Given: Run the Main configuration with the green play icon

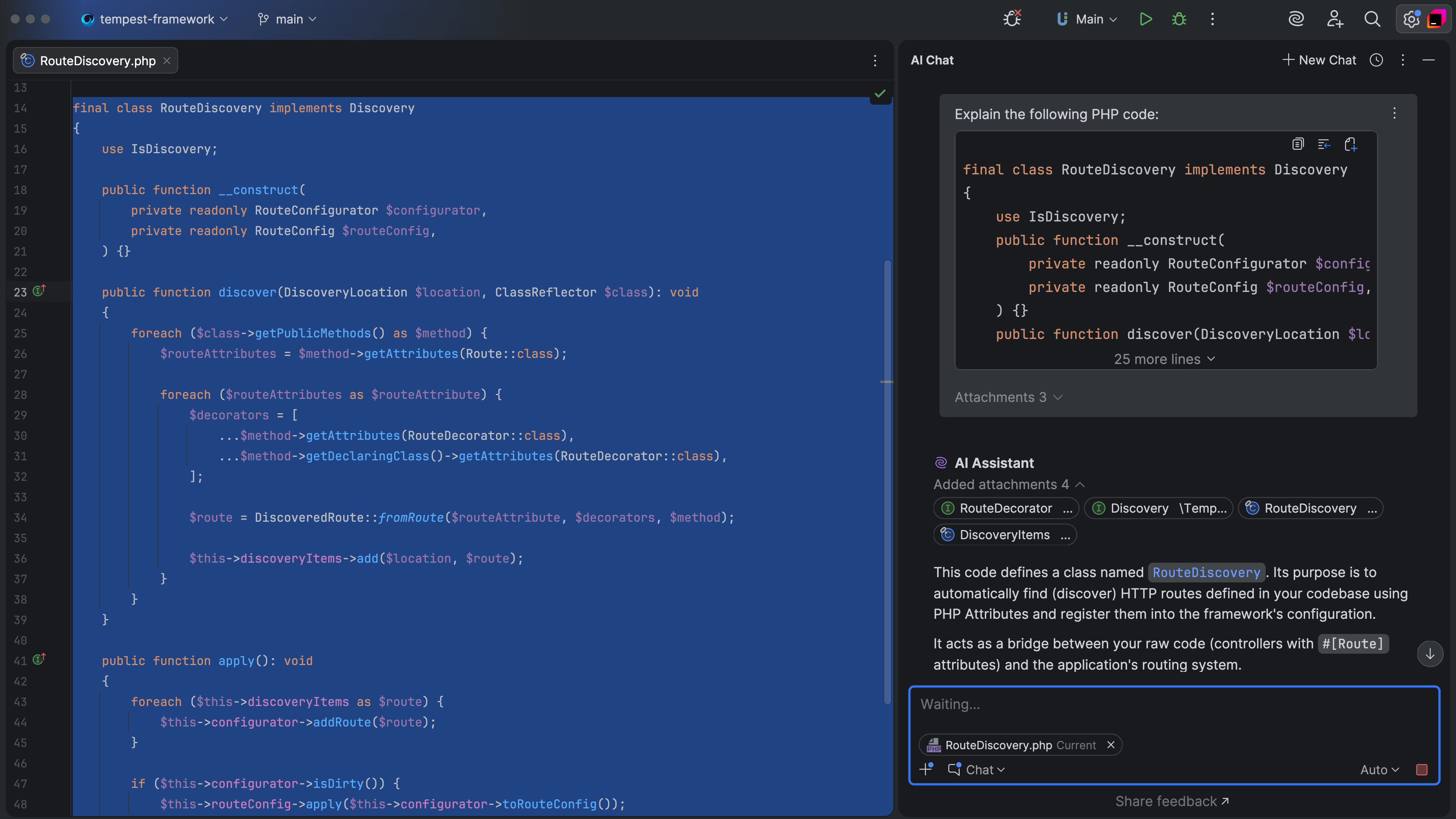Looking at the screenshot, I should point(1146,19).
